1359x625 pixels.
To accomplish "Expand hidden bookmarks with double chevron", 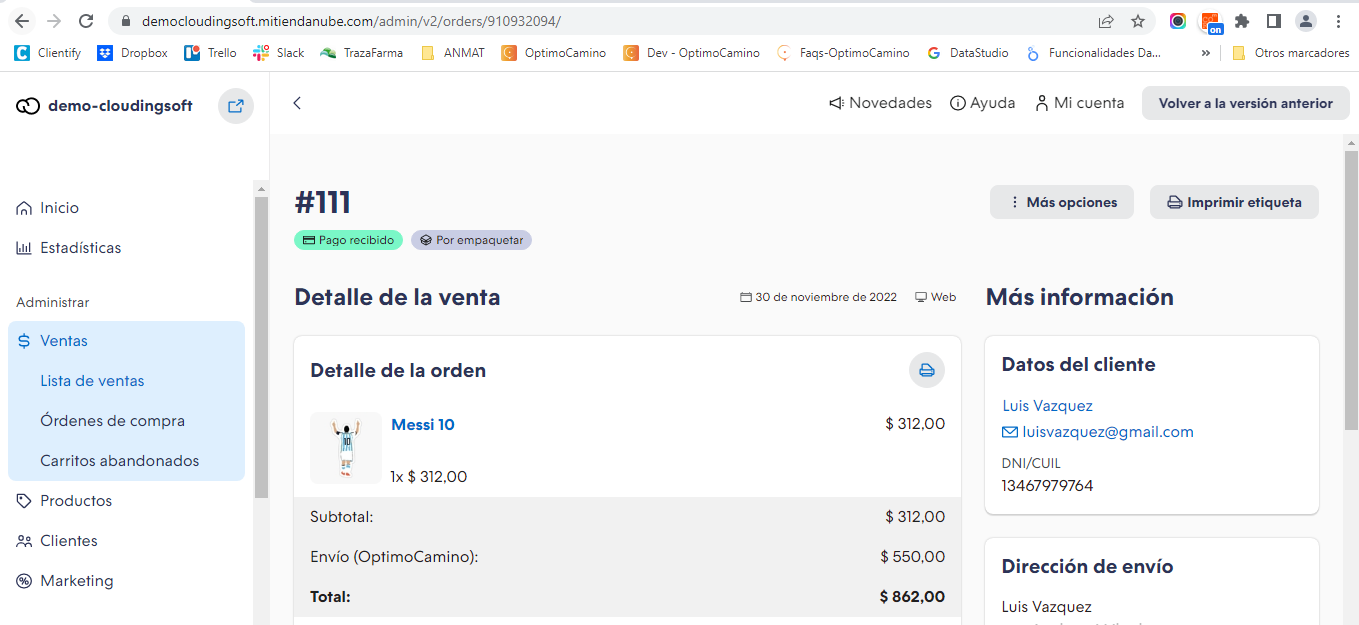I will coord(1205,53).
